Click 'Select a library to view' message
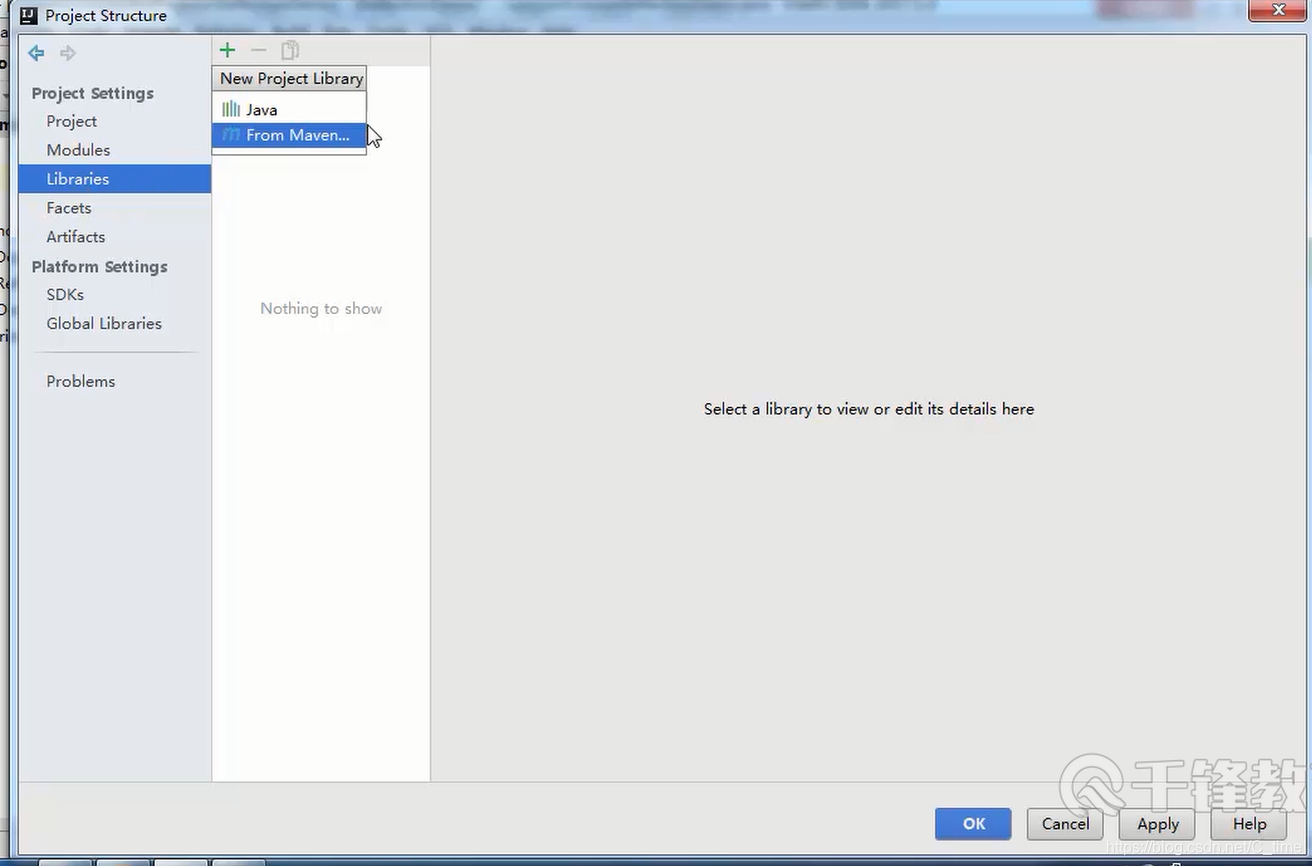 pos(869,409)
